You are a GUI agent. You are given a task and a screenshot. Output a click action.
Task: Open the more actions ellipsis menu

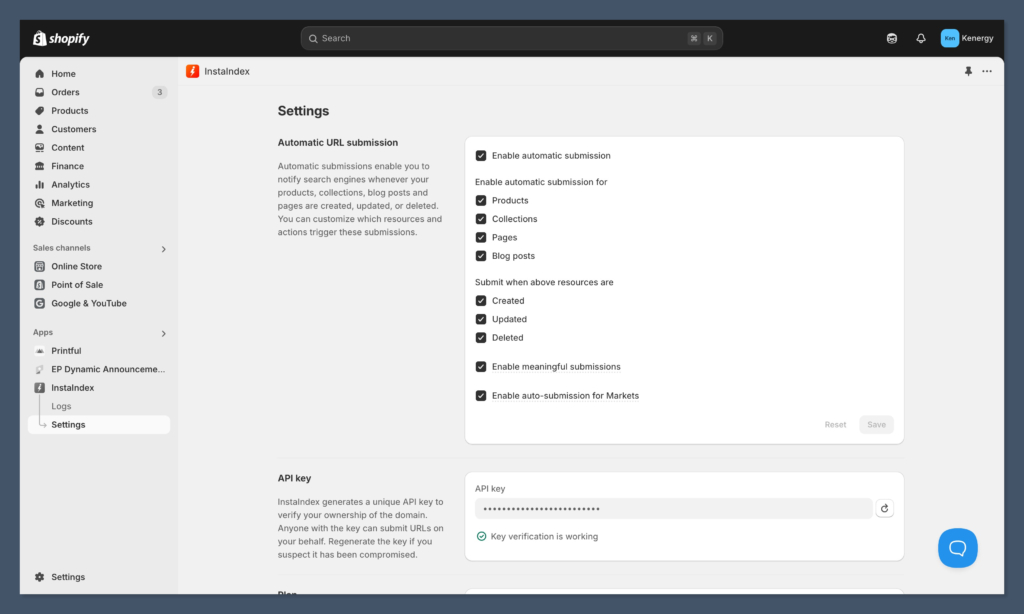987,71
